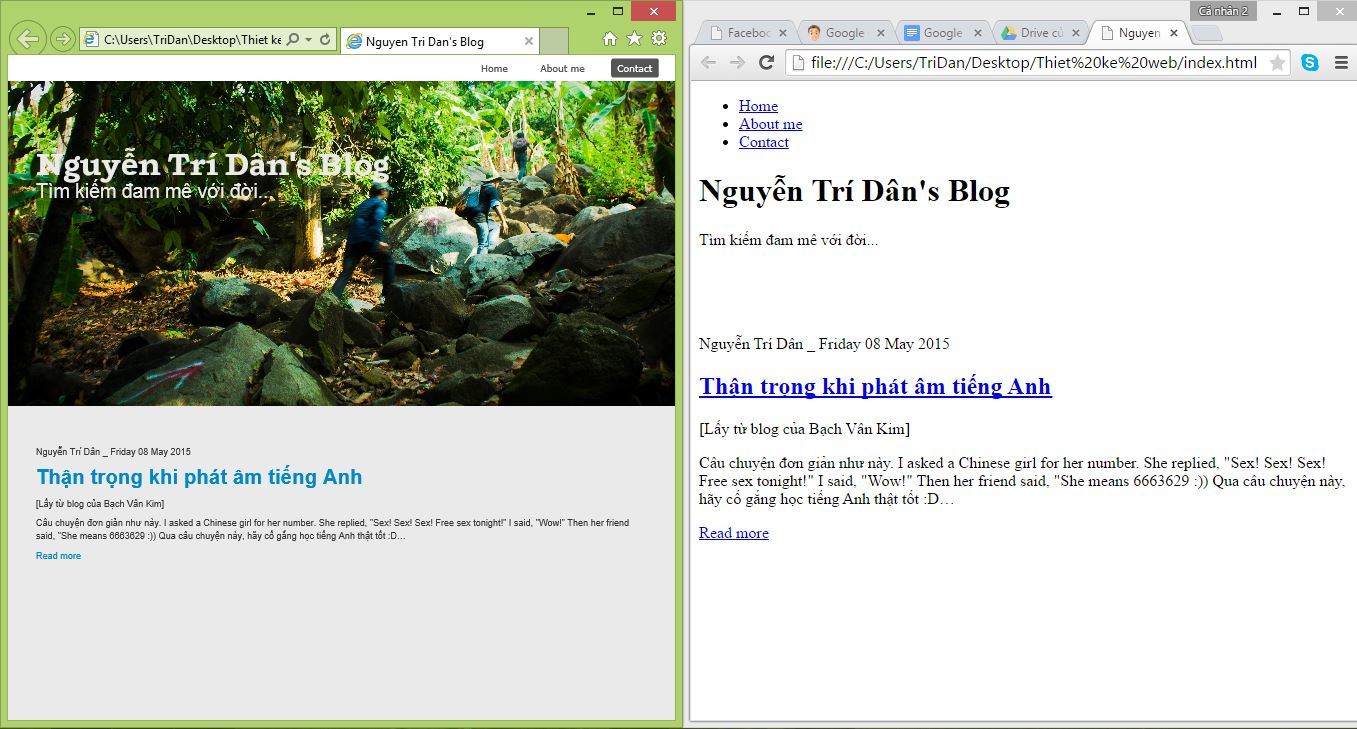This screenshot has width=1357, height=729.
Task: Switch to the Facebook tab in Chrome
Action: tap(747, 33)
